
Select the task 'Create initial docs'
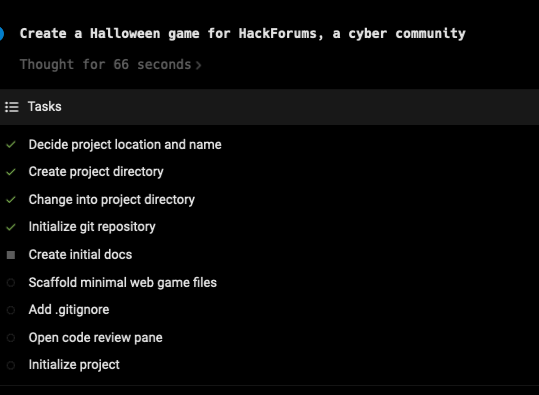[80, 255]
